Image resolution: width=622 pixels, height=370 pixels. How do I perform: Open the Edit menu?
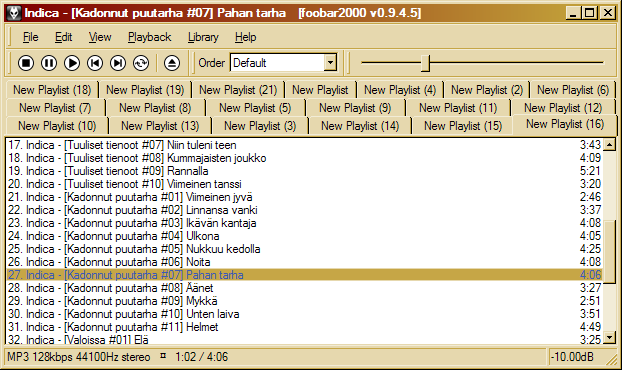pos(63,37)
